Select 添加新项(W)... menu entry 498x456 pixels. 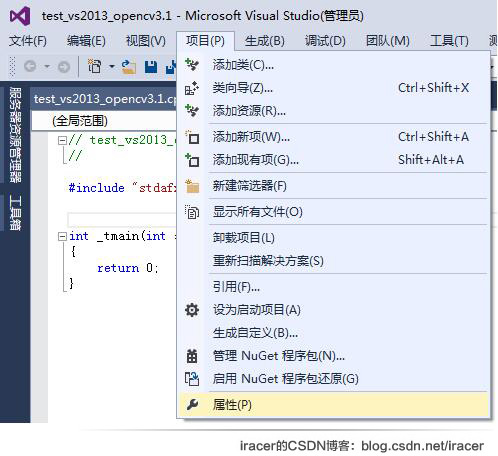[333, 137]
